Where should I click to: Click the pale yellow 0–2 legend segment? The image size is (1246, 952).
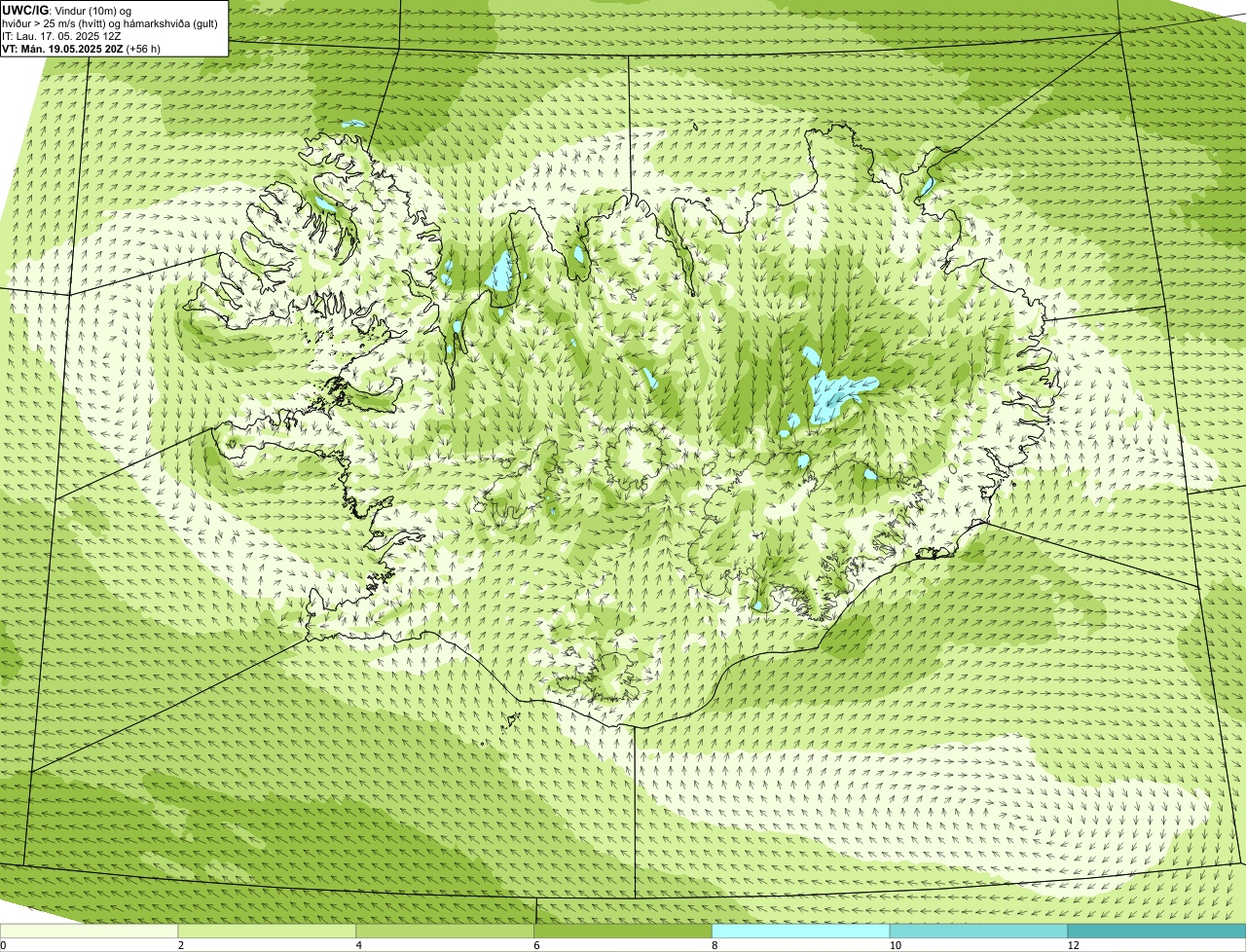(x=90, y=932)
